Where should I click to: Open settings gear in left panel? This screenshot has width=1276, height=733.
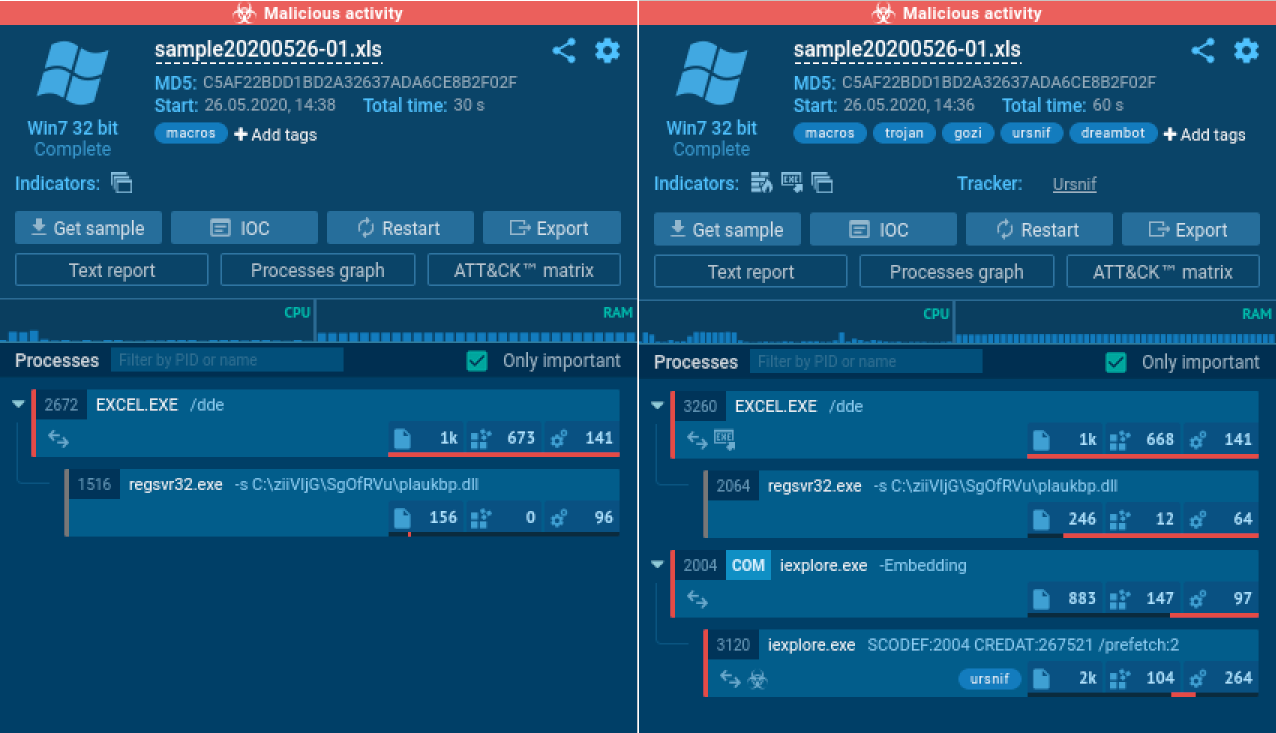(x=607, y=51)
